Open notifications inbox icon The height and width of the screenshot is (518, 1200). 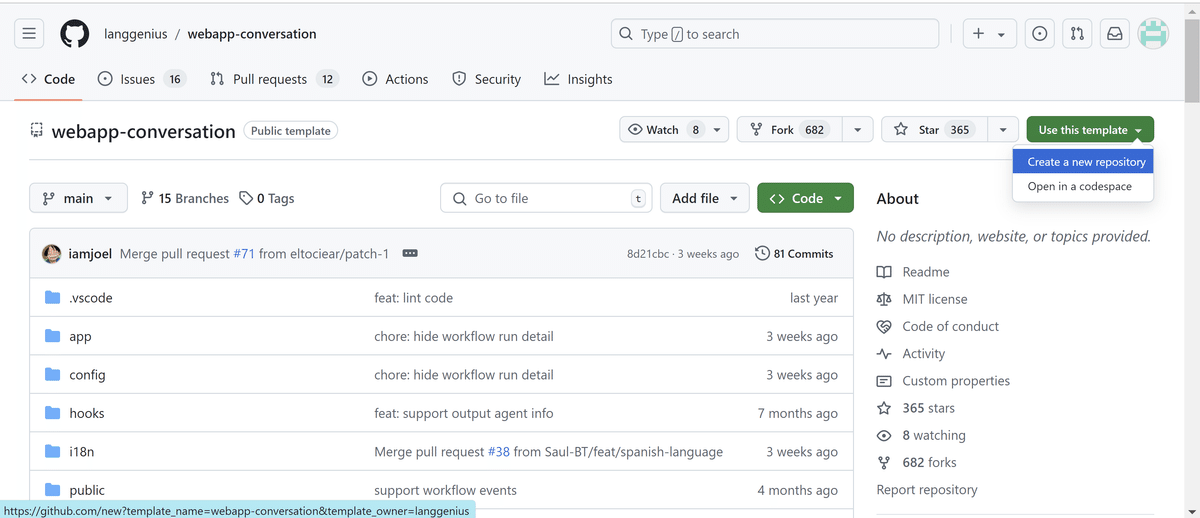1114,34
